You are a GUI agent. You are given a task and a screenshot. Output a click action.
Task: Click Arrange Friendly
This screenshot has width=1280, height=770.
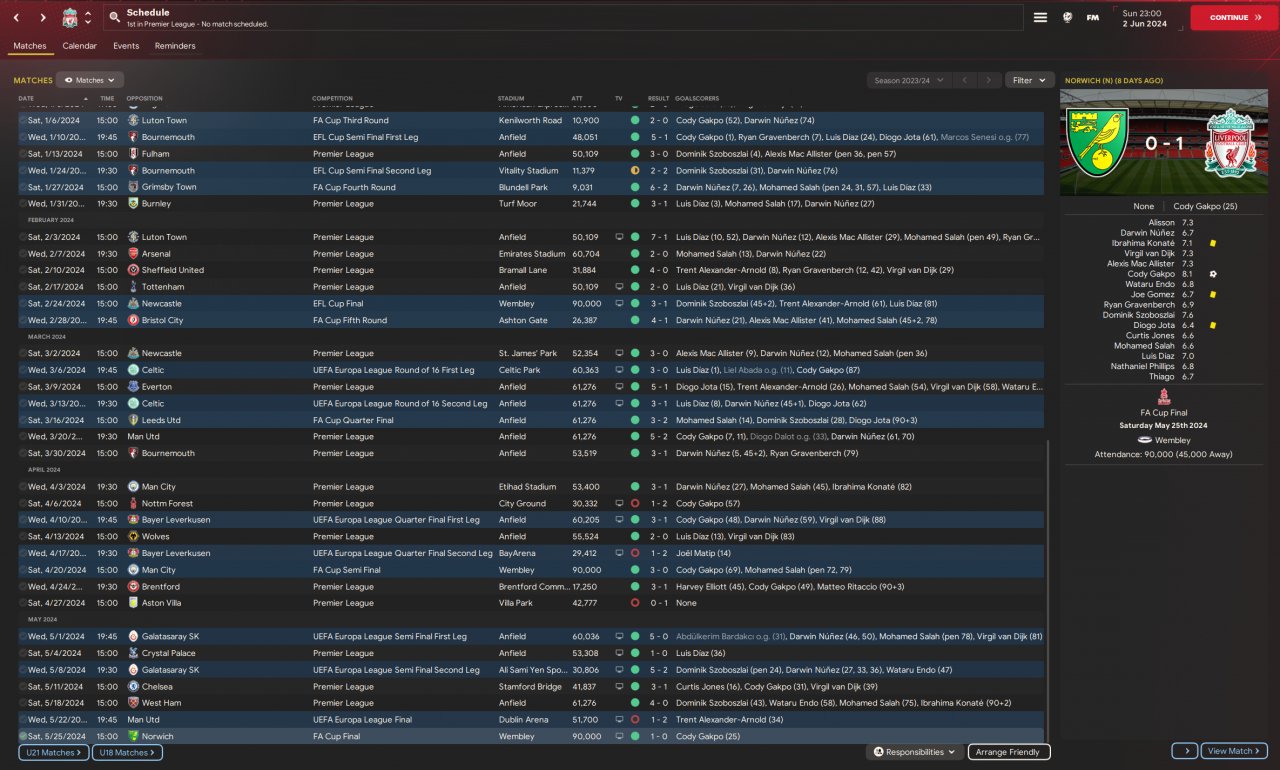point(1008,752)
